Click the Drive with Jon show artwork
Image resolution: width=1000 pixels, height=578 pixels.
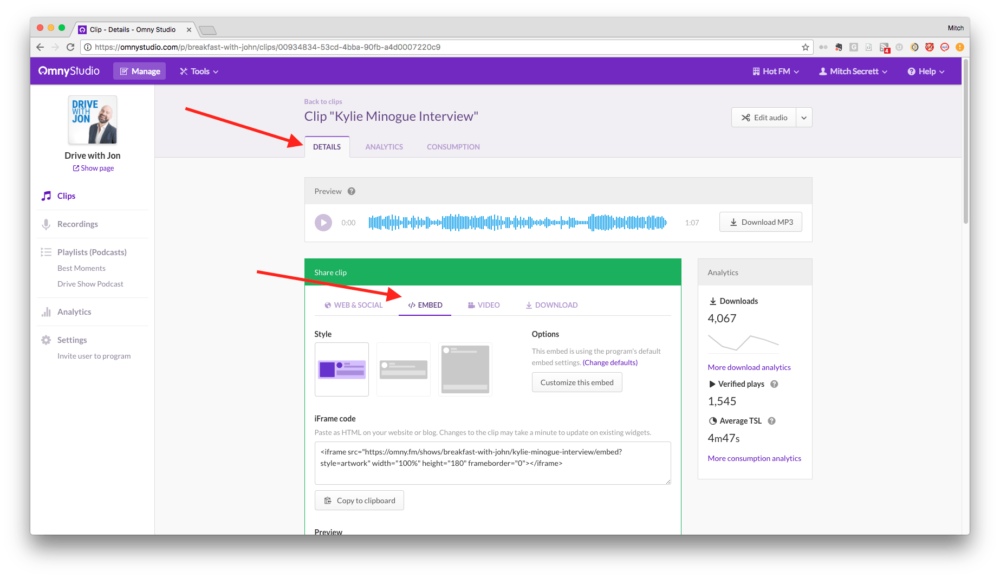coord(92,119)
